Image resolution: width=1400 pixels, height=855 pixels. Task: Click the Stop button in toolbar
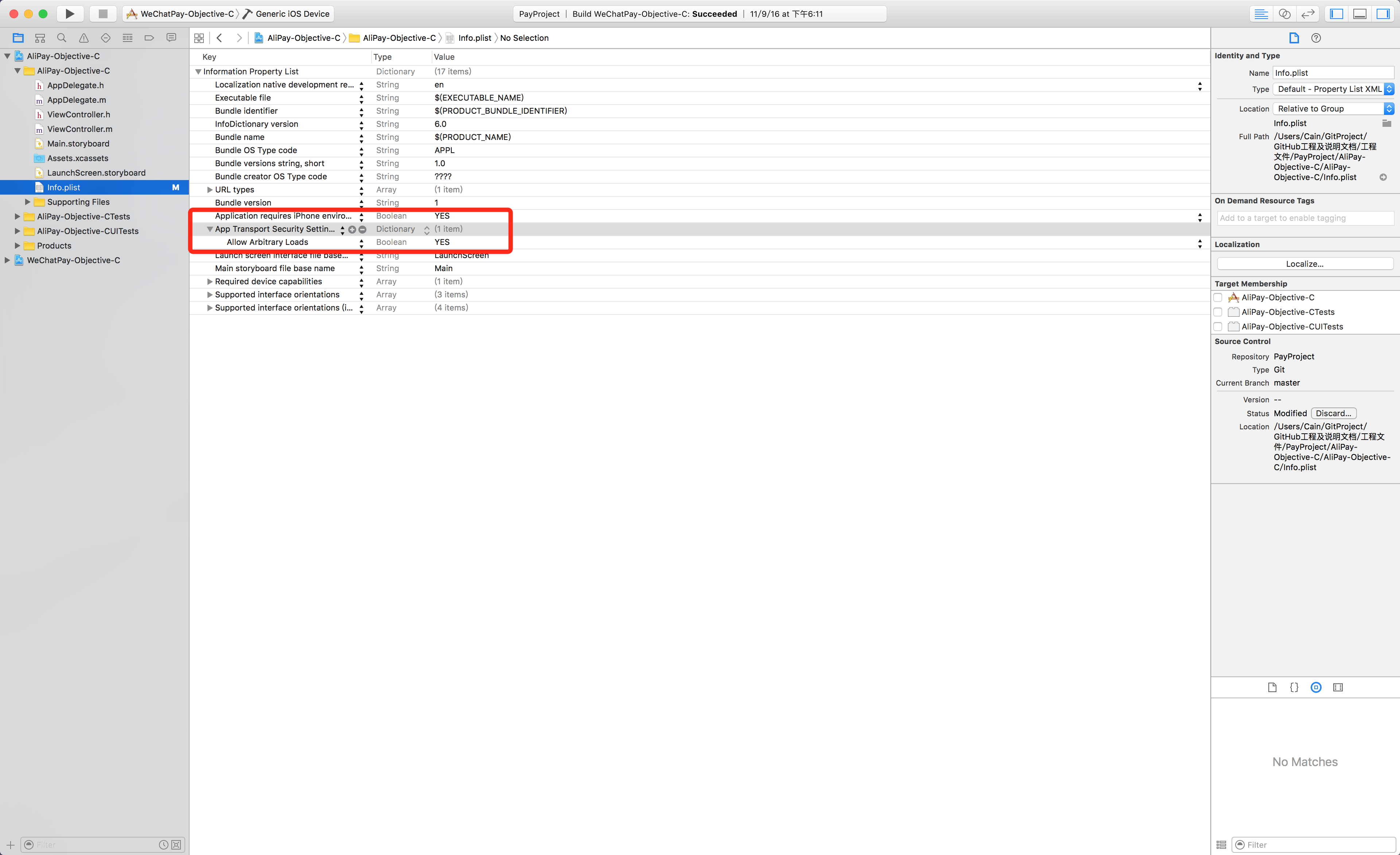(103, 13)
